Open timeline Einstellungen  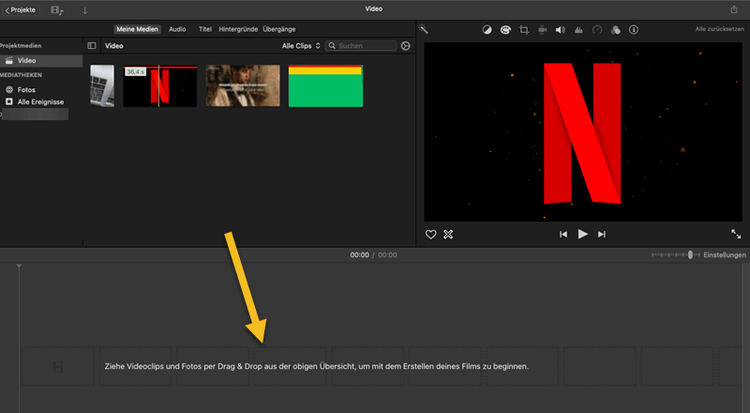[x=724, y=255]
